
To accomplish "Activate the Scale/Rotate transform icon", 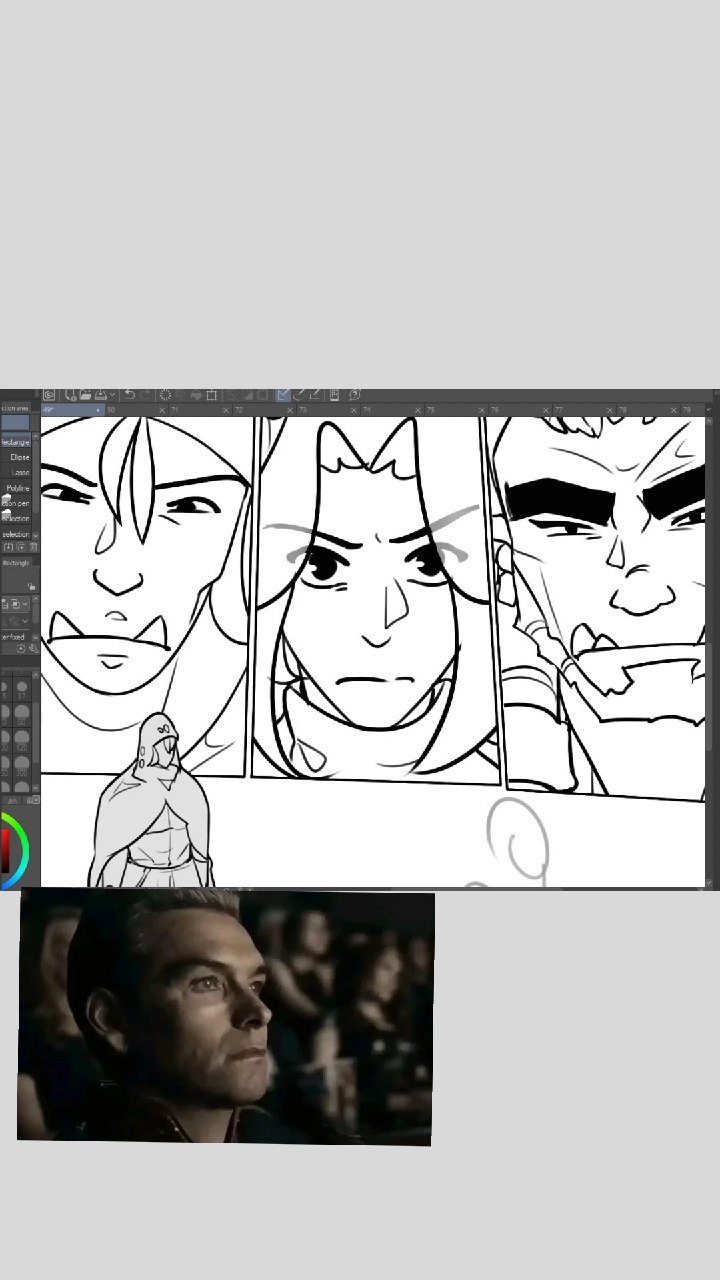I will point(211,395).
